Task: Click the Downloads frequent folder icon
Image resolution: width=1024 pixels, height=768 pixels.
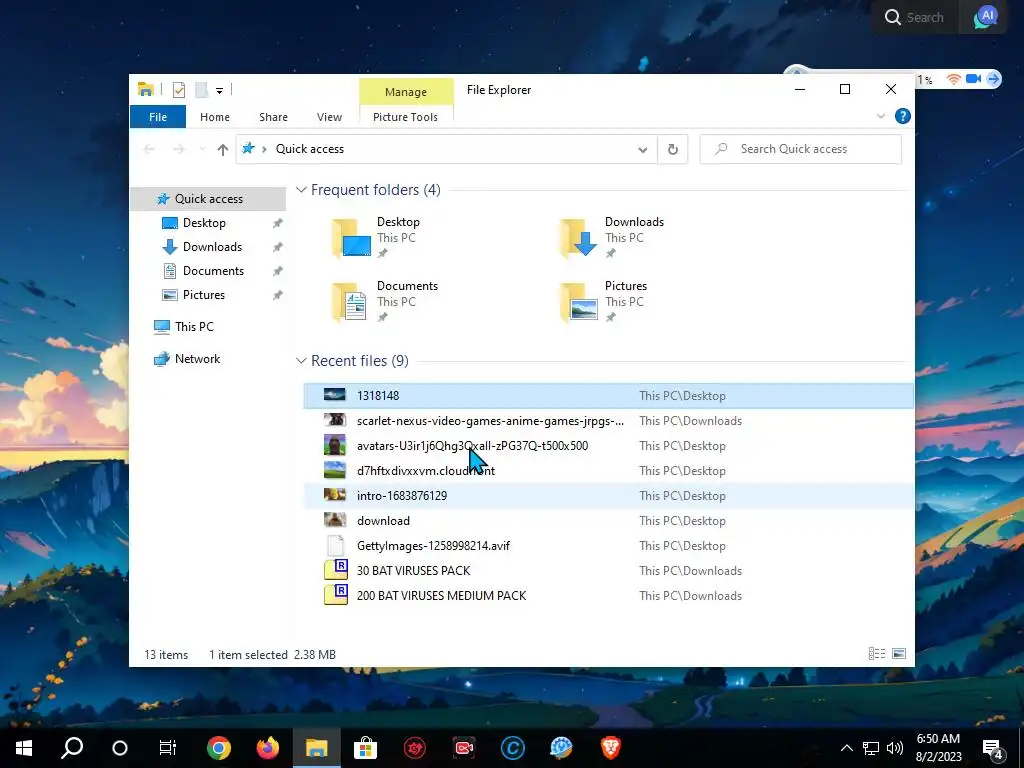Action: click(x=579, y=238)
